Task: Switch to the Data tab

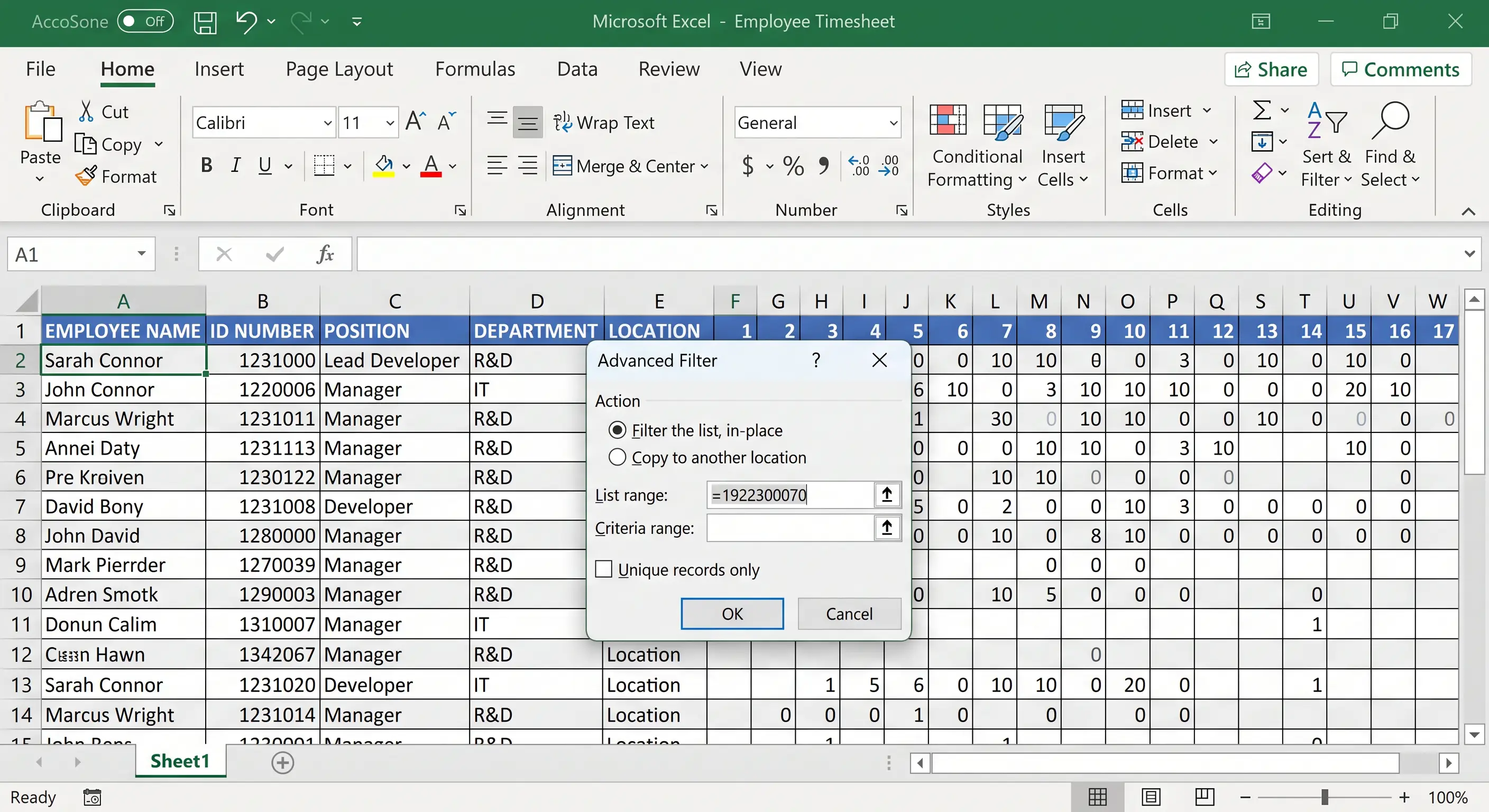Action: [577, 69]
